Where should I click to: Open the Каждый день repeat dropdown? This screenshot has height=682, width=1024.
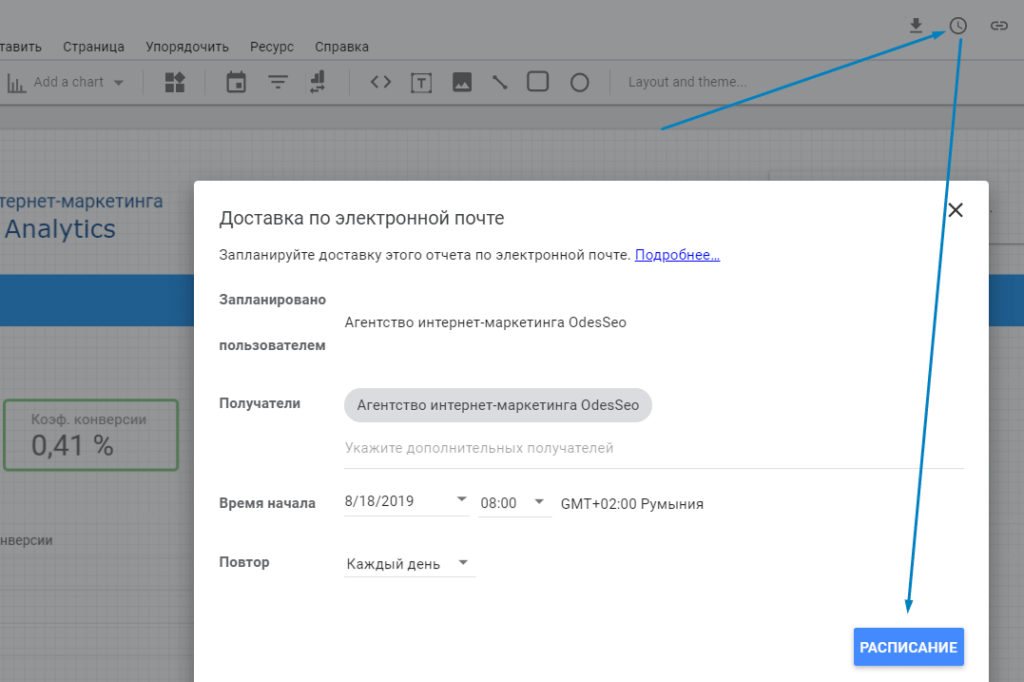pyautogui.click(x=409, y=564)
